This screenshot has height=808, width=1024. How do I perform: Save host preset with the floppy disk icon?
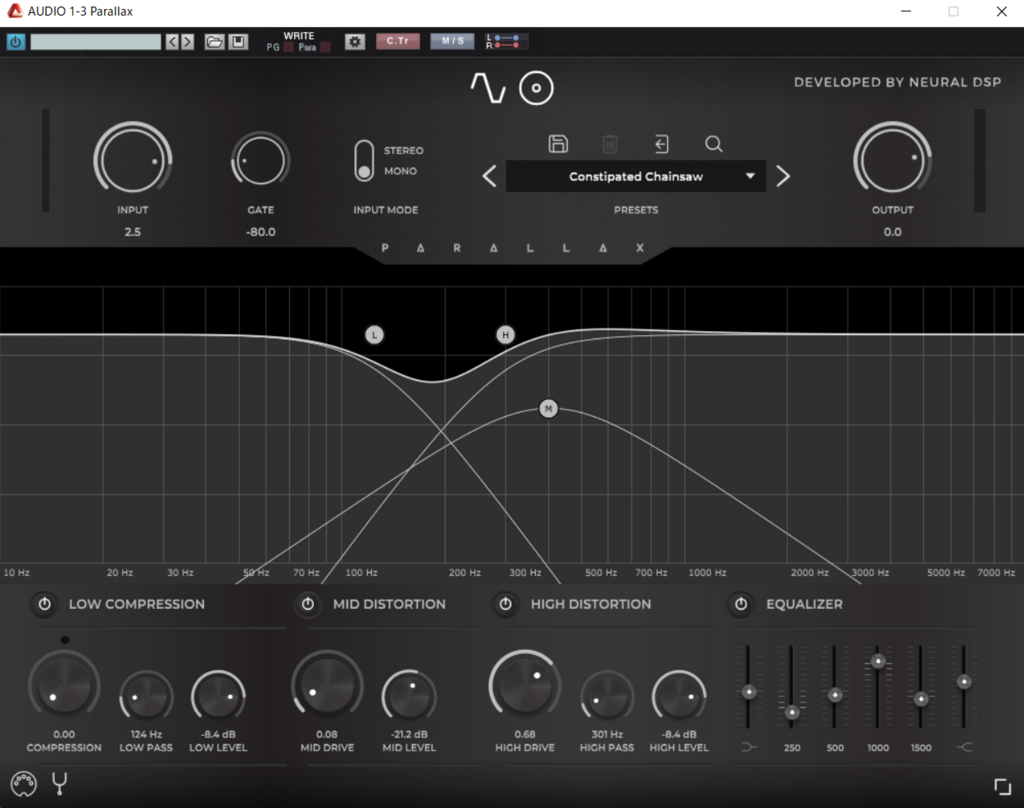pyautogui.click(x=238, y=42)
